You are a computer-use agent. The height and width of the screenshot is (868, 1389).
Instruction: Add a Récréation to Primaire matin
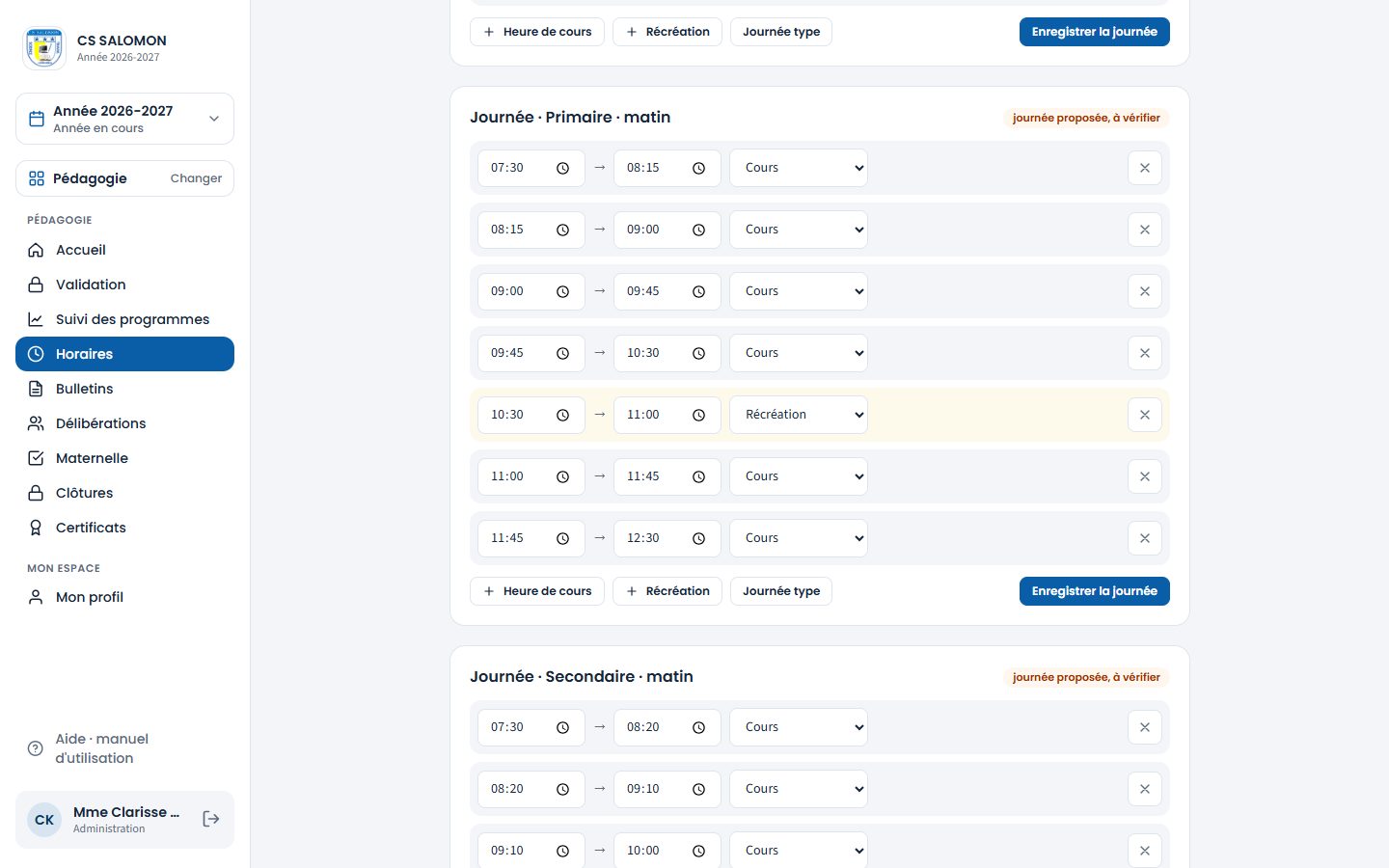(667, 591)
